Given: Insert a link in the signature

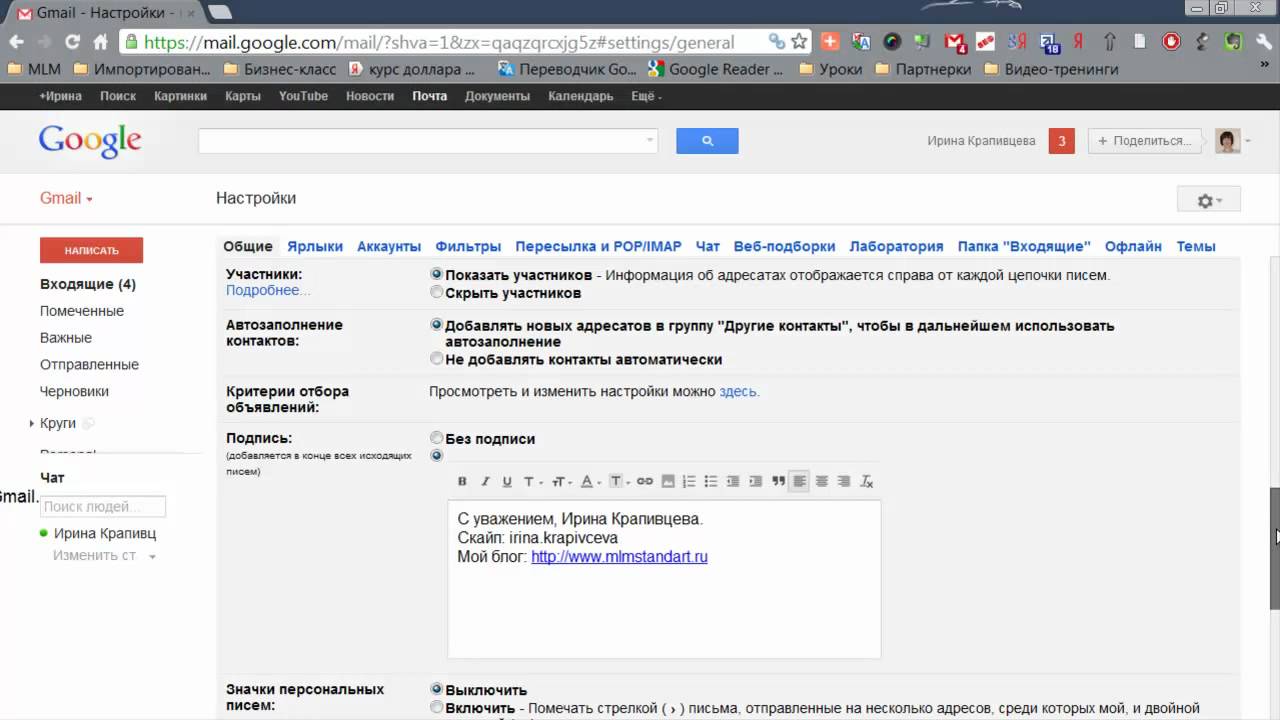Looking at the screenshot, I should pos(645,481).
